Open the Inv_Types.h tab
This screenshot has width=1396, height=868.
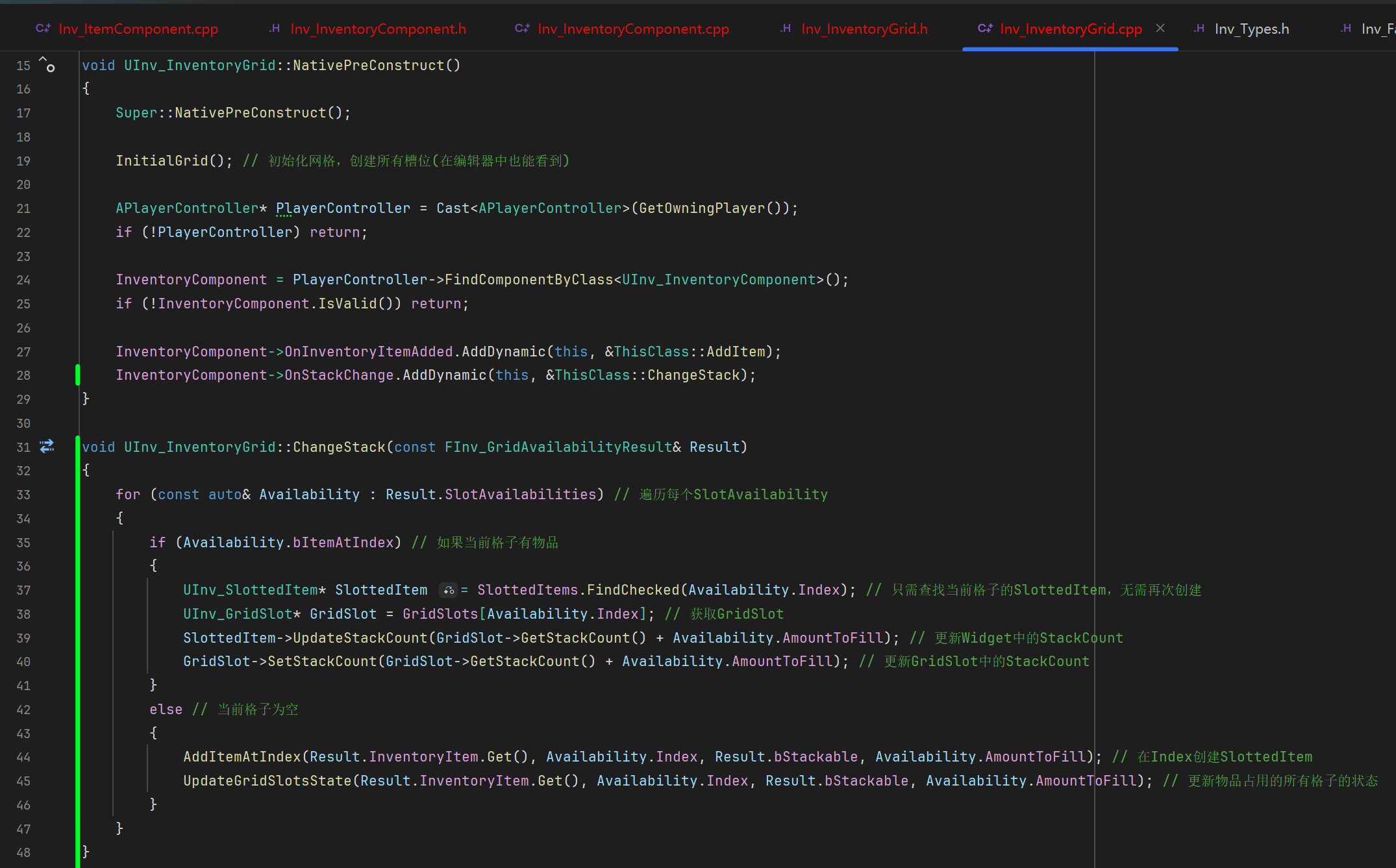click(x=1251, y=29)
